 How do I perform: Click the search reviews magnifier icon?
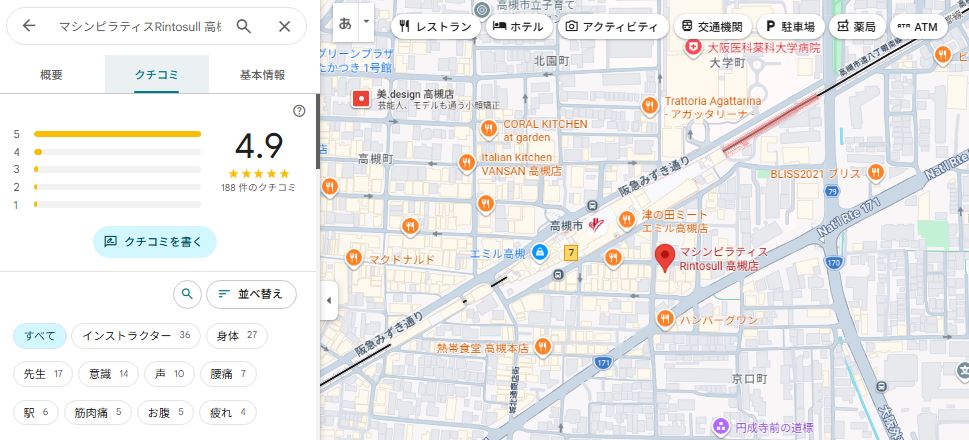point(186,294)
